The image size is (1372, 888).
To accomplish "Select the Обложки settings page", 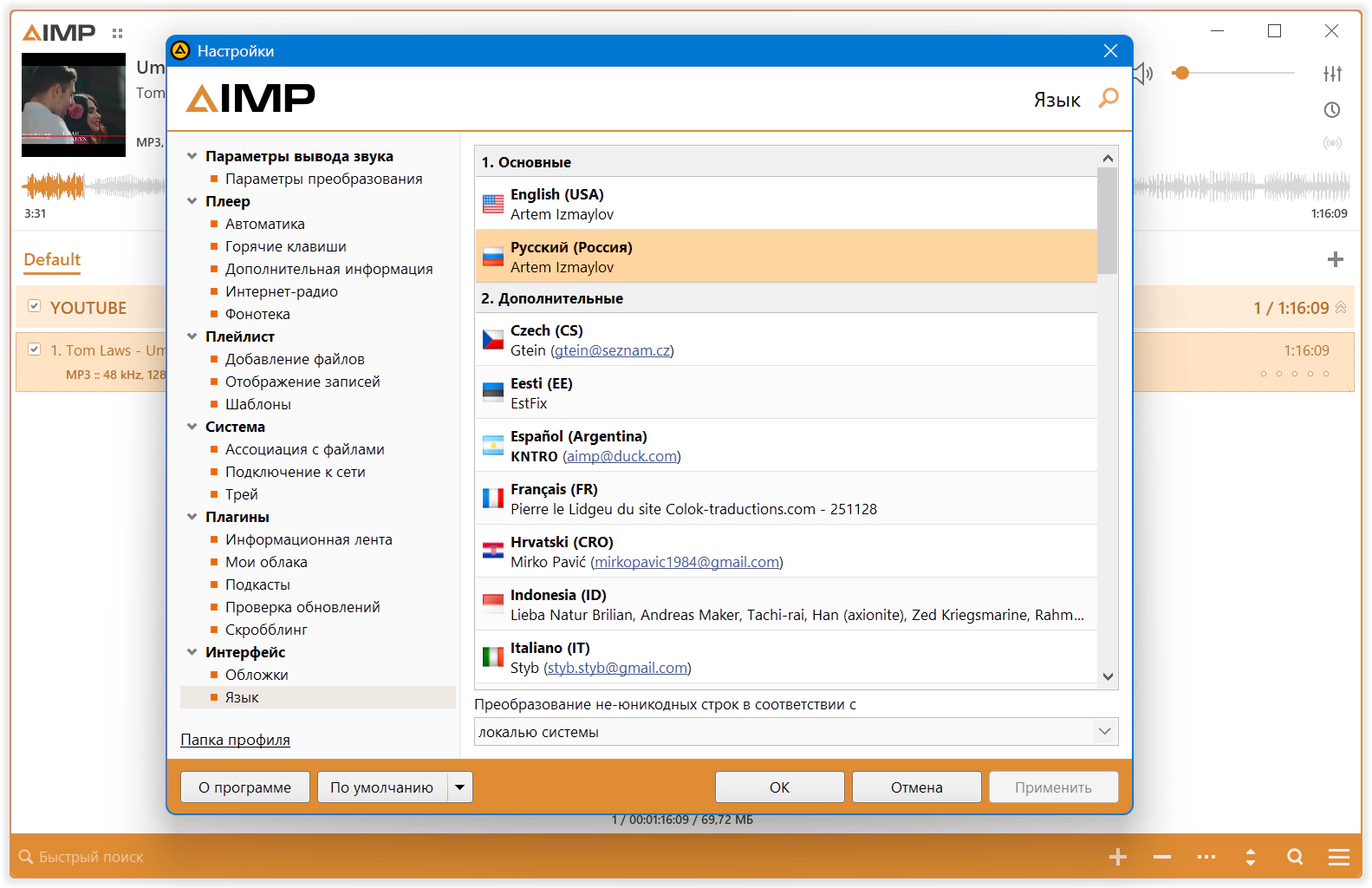I will point(257,675).
